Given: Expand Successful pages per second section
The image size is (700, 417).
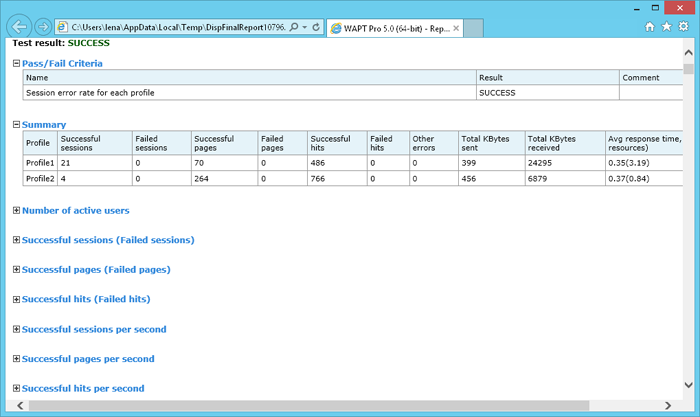Looking at the screenshot, I should point(17,359).
